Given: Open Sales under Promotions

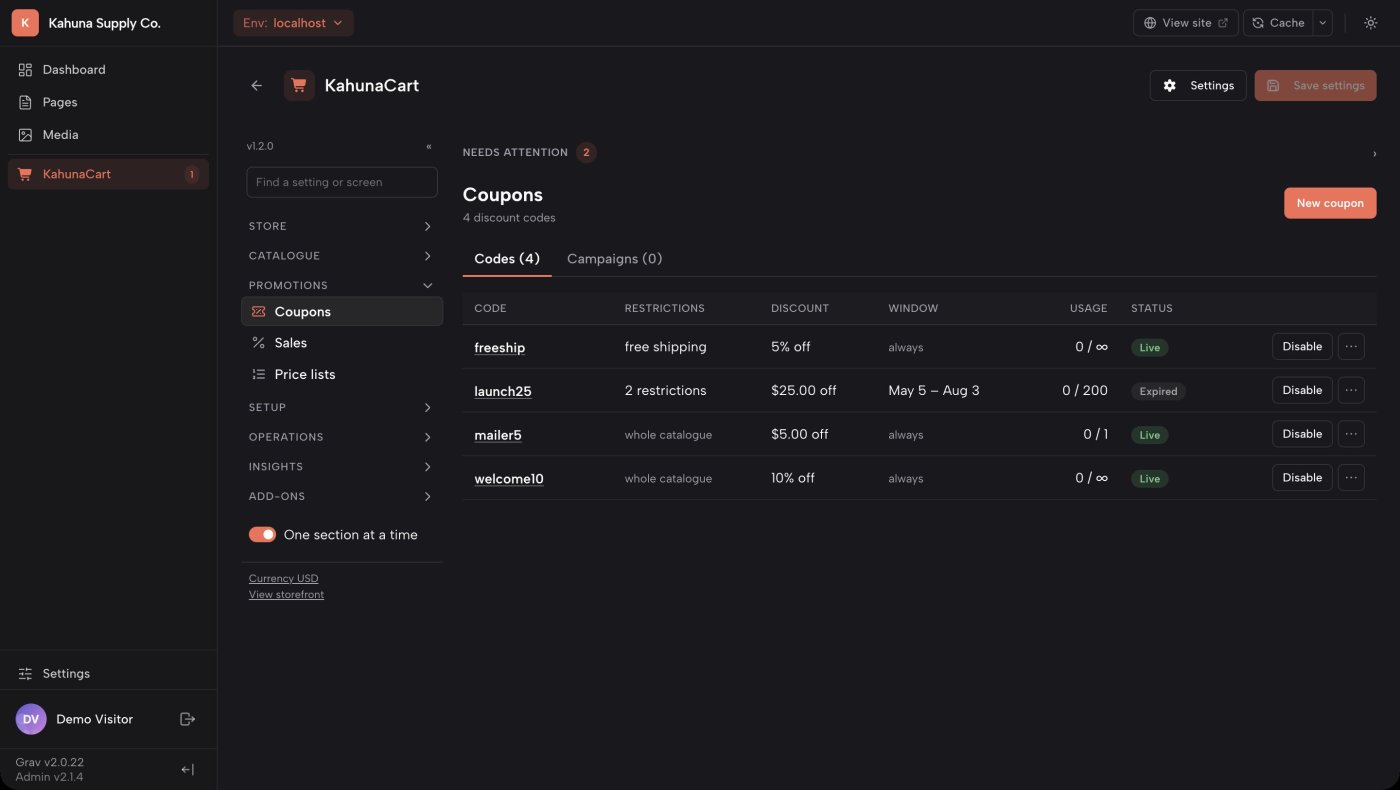Looking at the screenshot, I should click(x=342, y=343).
